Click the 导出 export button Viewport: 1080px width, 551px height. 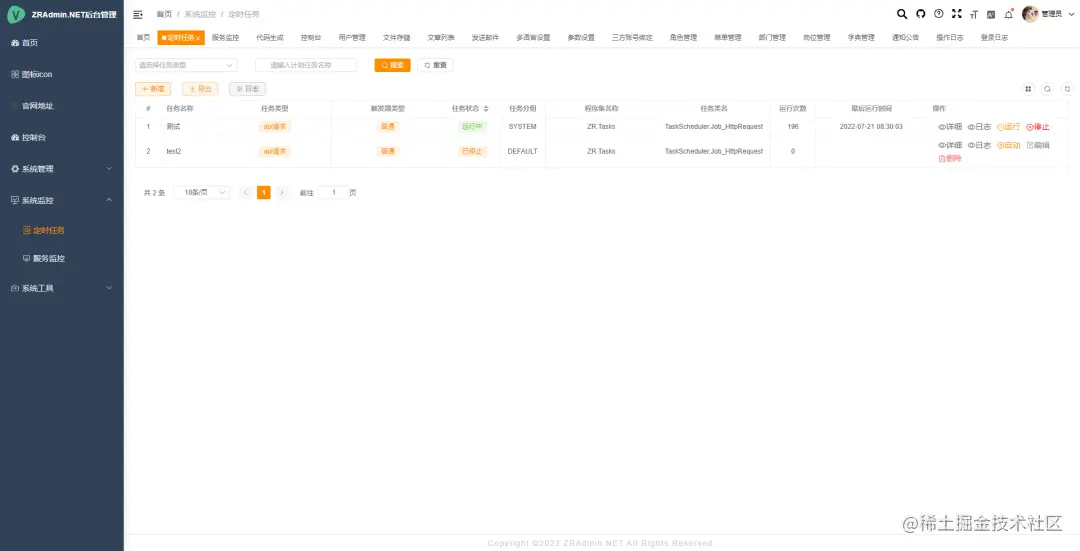[x=200, y=89]
